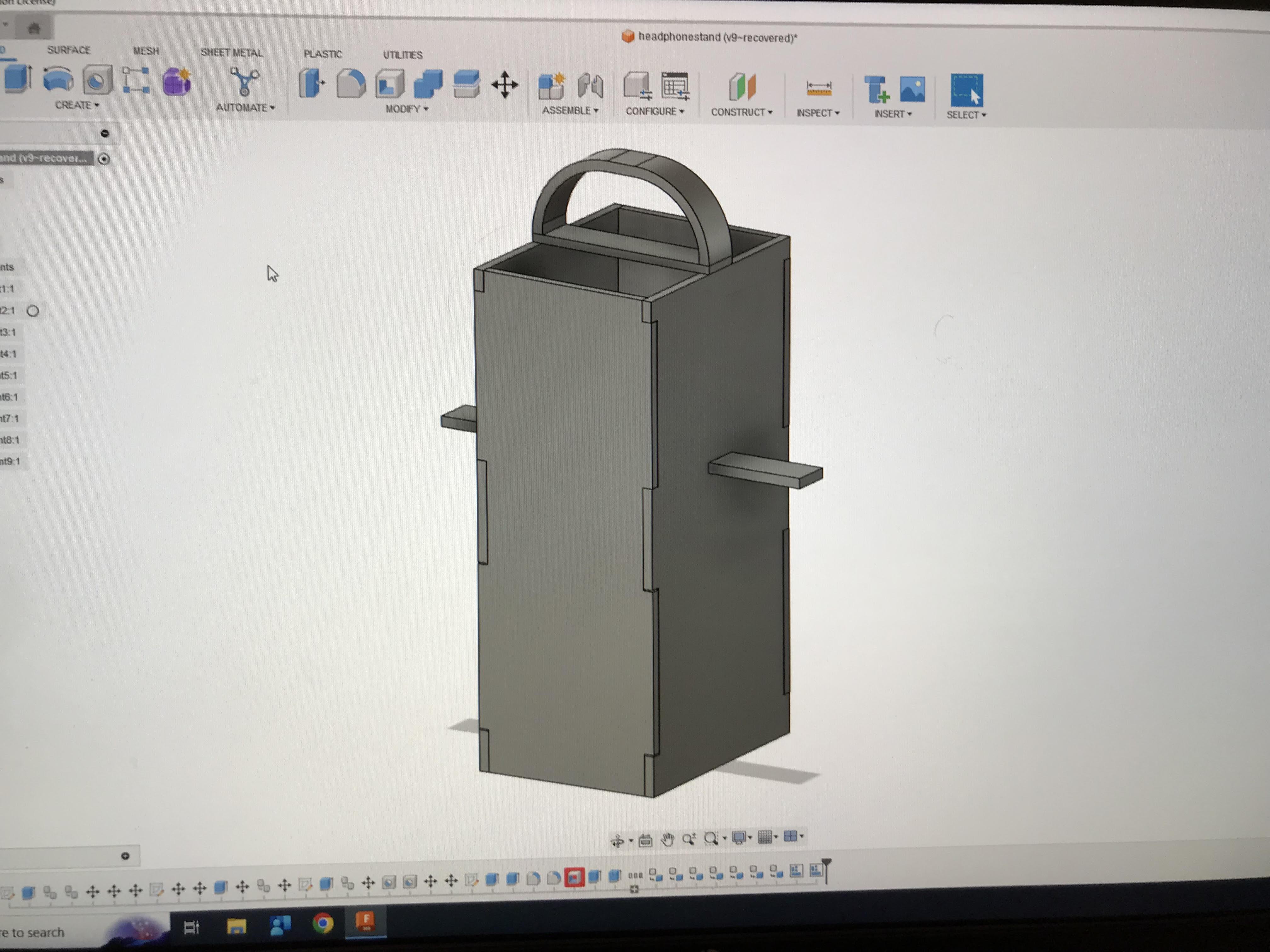Click the red highlighted feature in timeline

click(x=574, y=877)
